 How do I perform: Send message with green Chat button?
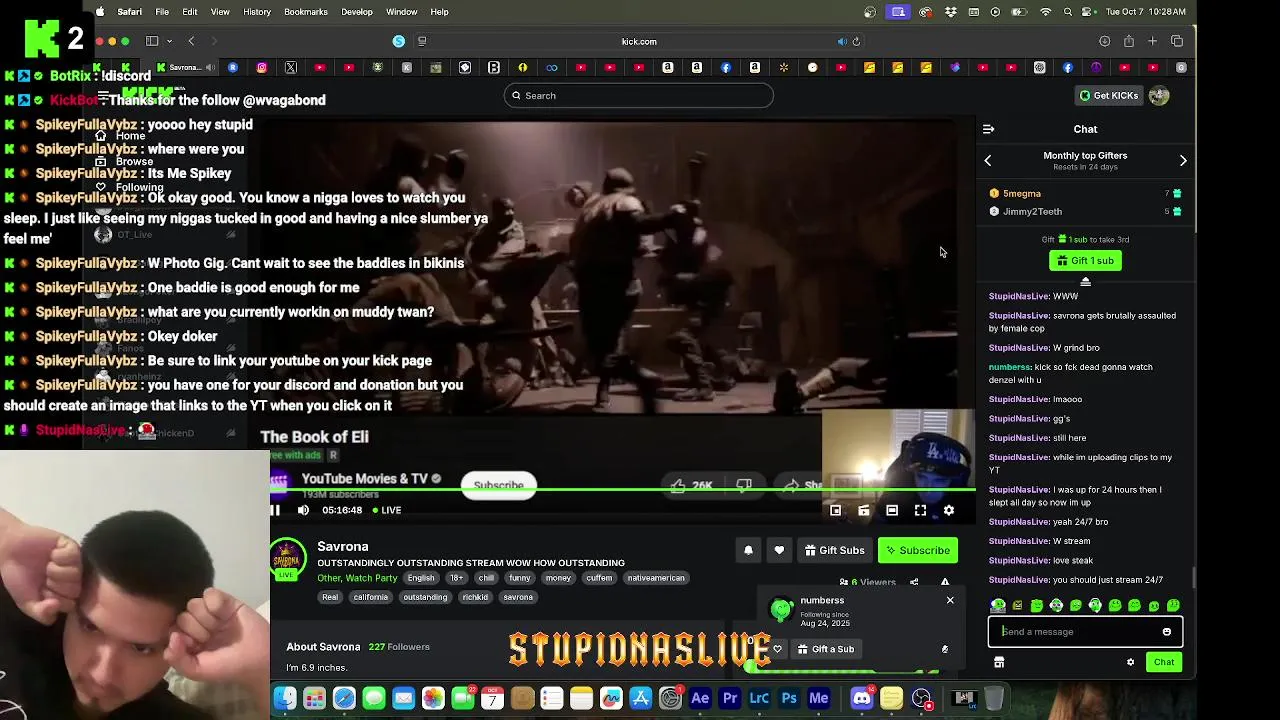click(x=1164, y=662)
